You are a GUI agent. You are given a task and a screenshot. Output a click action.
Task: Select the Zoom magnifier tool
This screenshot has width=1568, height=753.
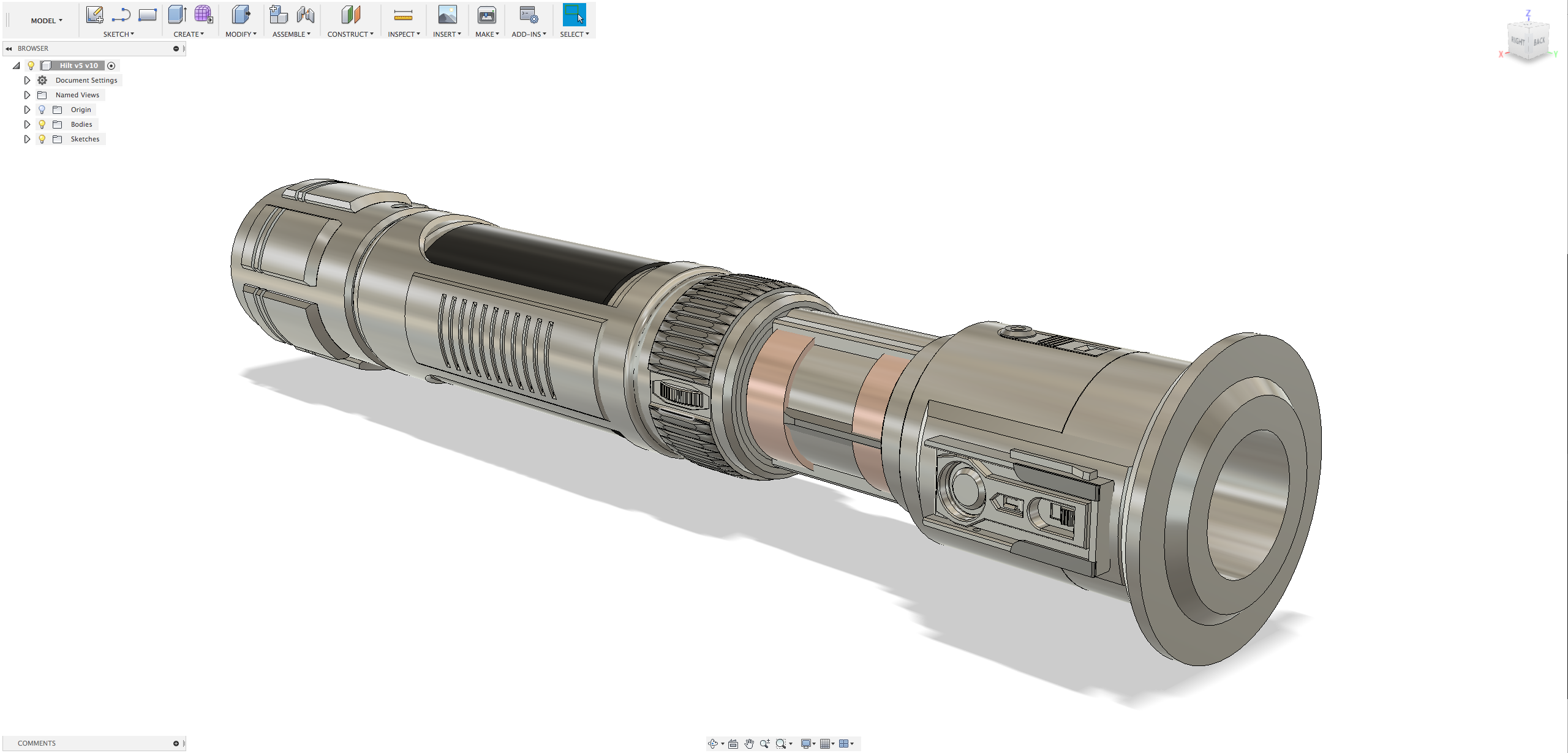[x=764, y=744]
